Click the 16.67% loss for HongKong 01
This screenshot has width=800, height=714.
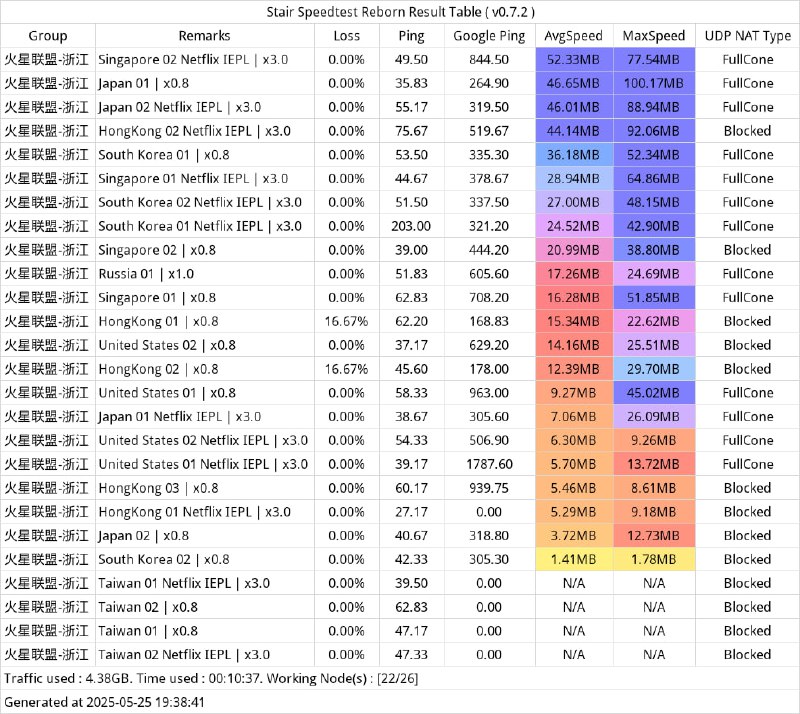346,322
